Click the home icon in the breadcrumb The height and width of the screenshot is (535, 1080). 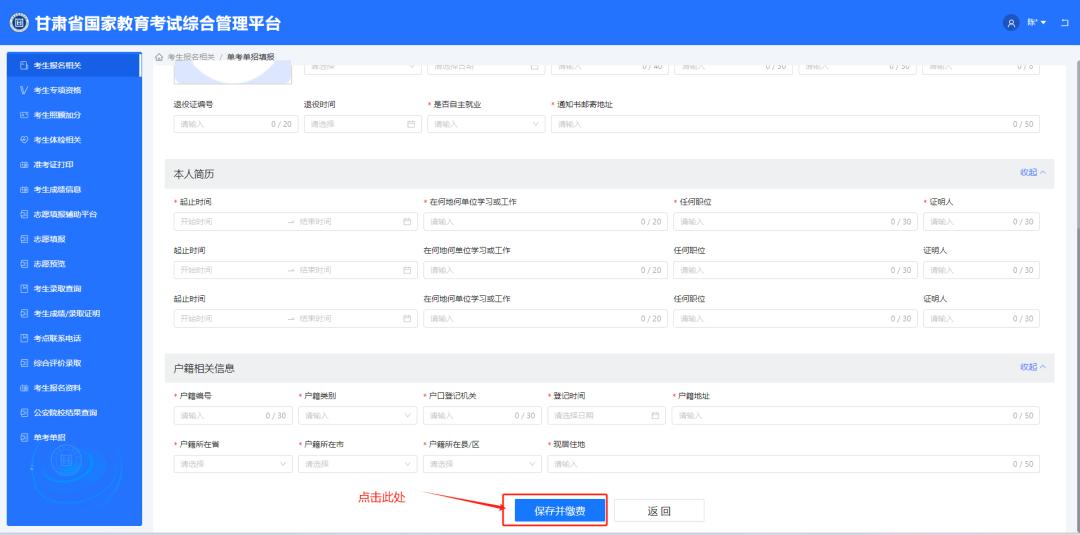[x=160, y=56]
